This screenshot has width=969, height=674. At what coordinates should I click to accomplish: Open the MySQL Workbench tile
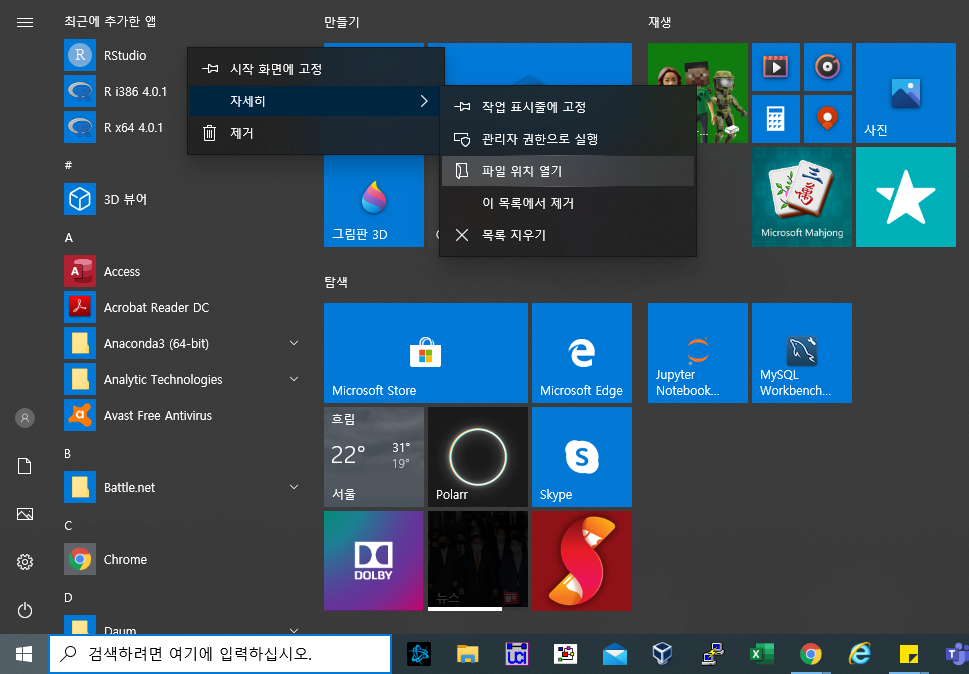click(802, 353)
